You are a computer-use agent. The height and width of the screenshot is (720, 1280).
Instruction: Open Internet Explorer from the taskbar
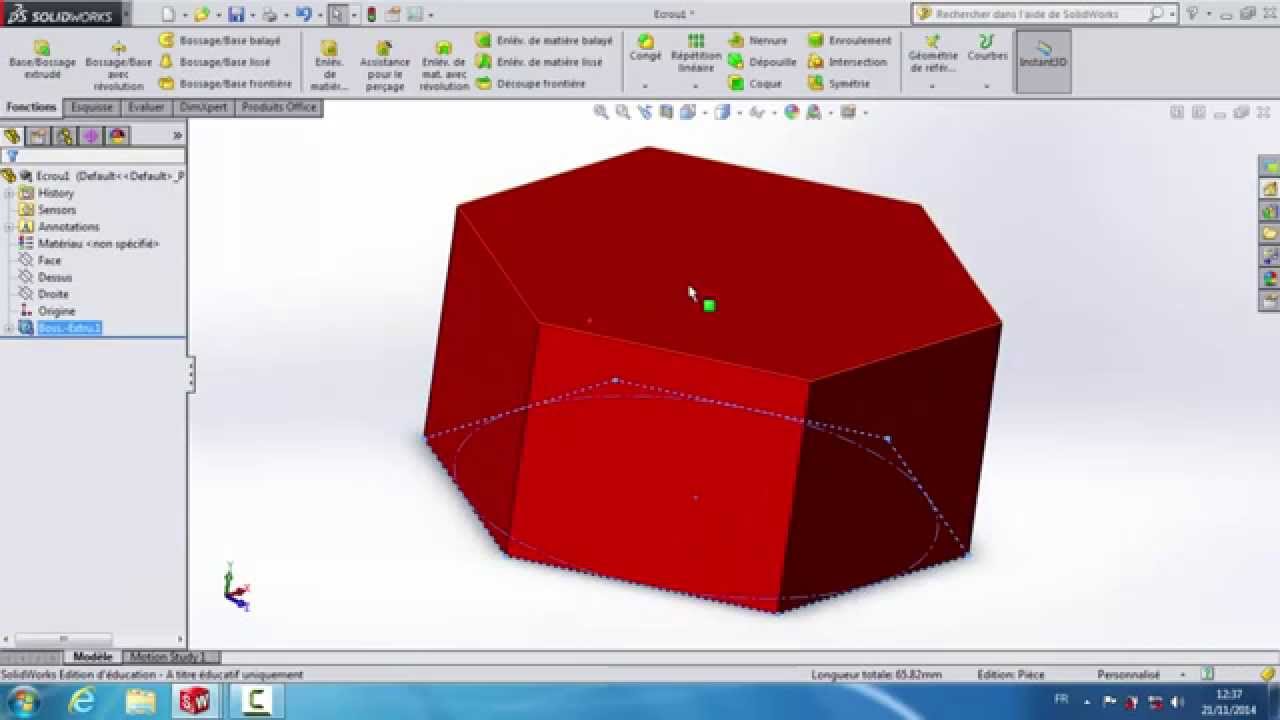point(81,702)
